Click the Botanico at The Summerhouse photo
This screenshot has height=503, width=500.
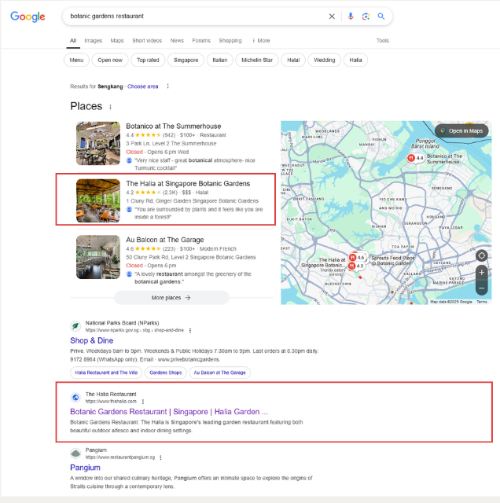point(98,143)
